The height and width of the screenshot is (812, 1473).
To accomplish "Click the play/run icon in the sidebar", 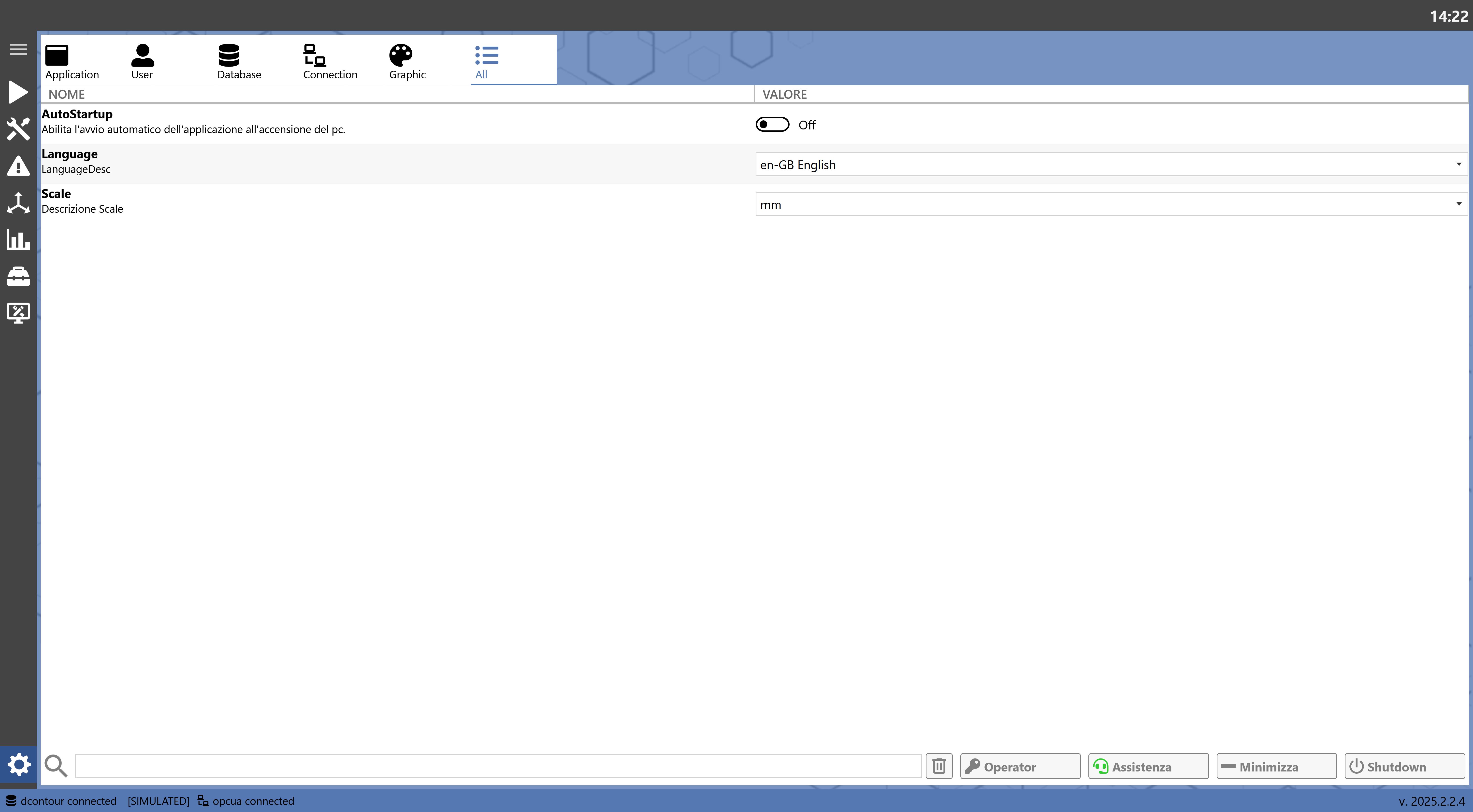I will tap(18, 92).
